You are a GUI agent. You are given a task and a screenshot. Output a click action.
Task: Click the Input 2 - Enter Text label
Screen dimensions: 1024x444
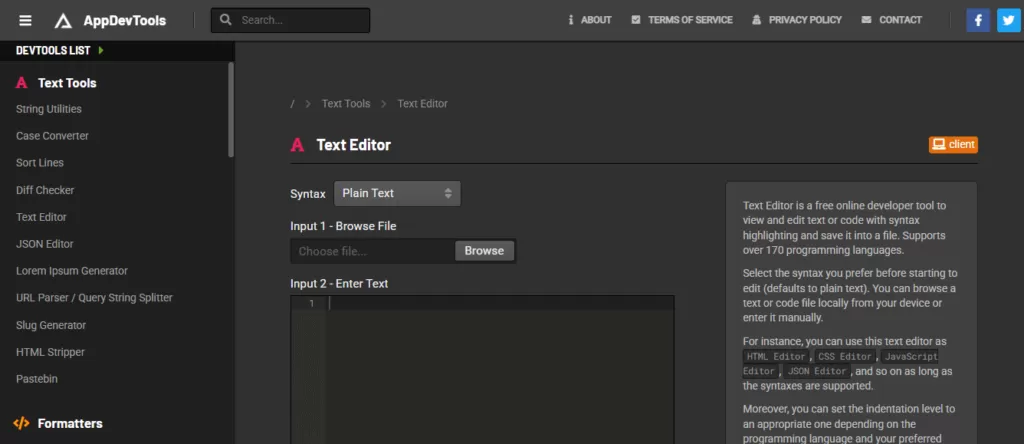tap(339, 283)
